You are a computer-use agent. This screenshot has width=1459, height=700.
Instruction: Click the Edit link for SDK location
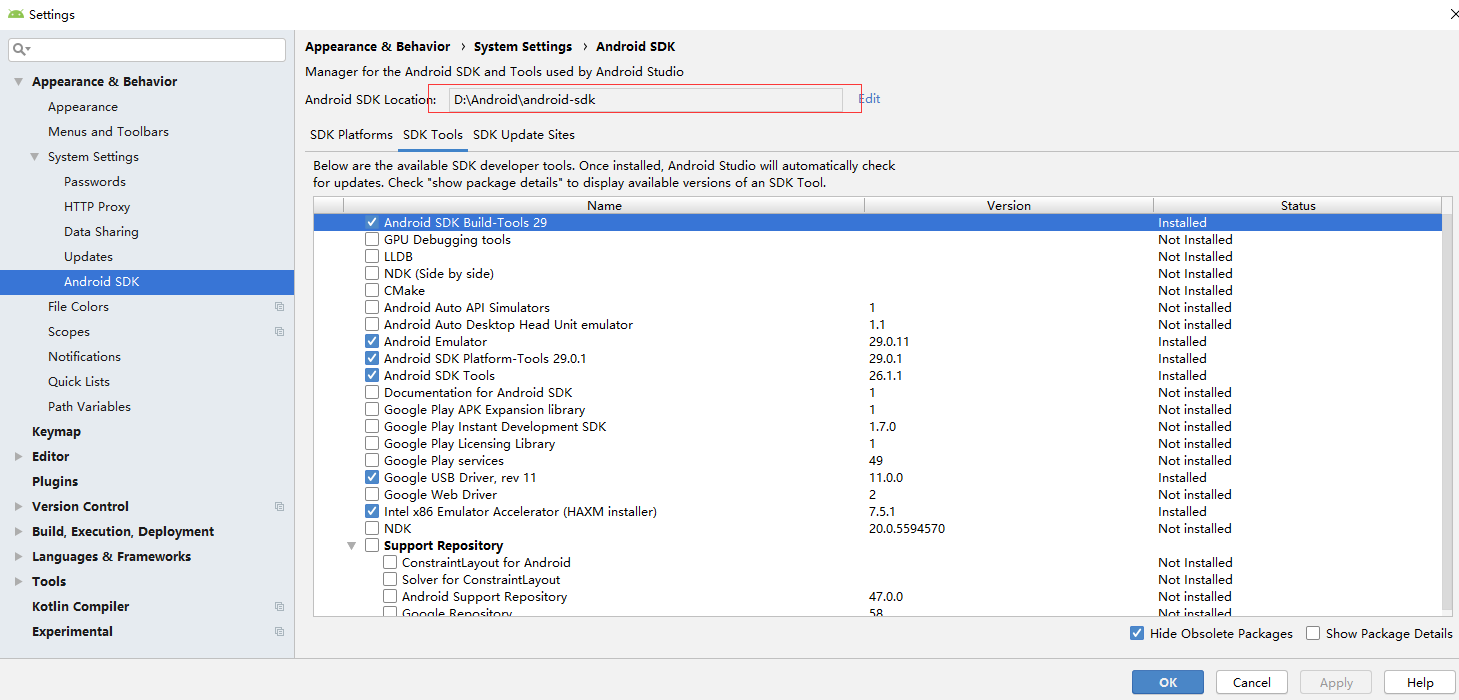(869, 99)
